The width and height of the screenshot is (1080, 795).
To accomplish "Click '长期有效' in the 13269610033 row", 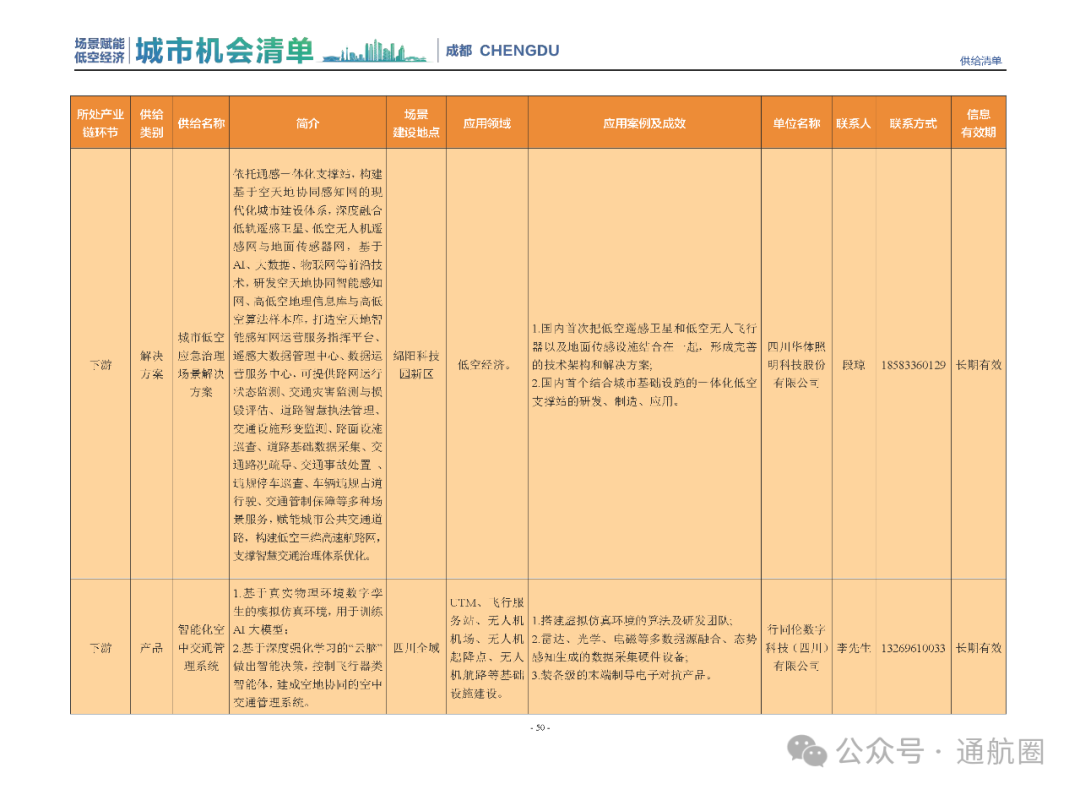I will [x=978, y=648].
